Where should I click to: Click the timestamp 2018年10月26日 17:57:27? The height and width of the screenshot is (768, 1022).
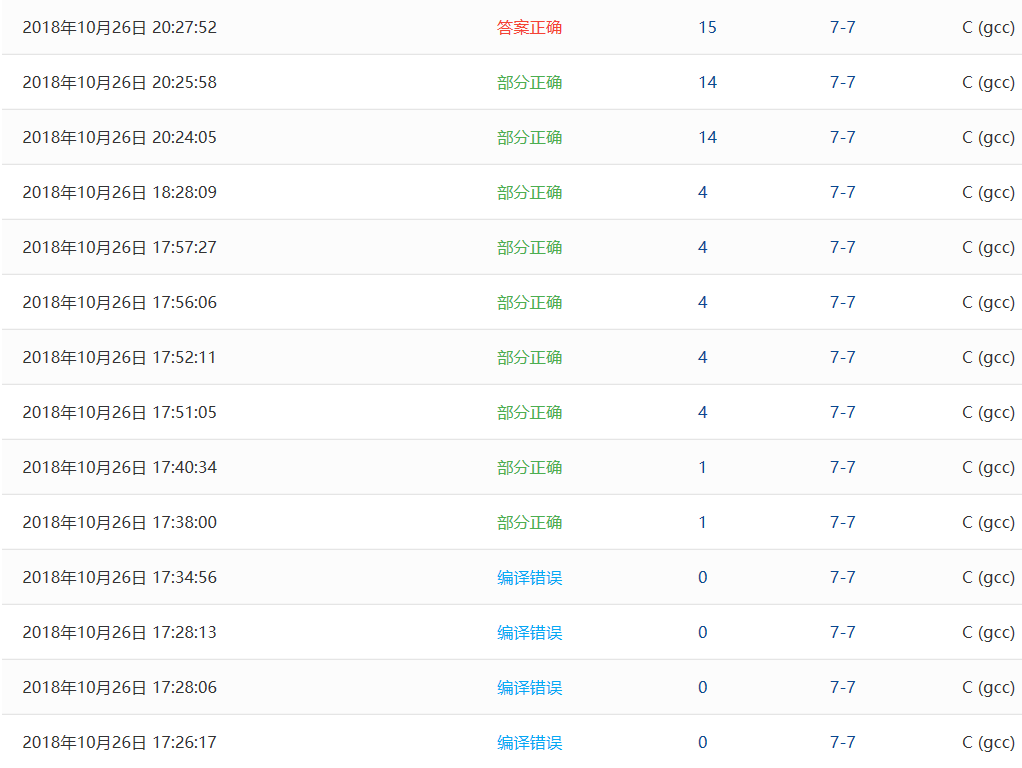pyautogui.click(x=119, y=247)
